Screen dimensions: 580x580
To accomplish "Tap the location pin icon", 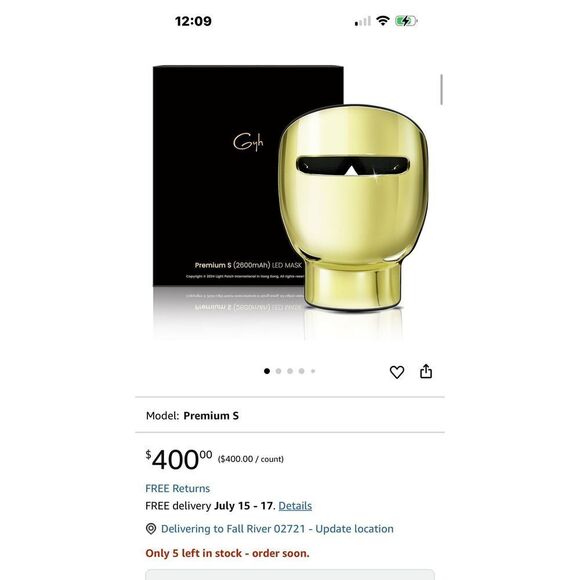I will tap(151, 529).
